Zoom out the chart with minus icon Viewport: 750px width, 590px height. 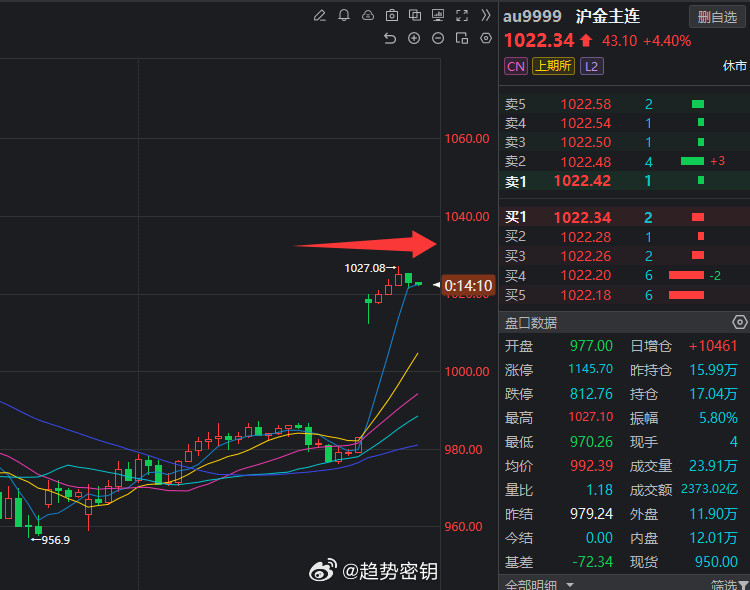pos(438,38)
